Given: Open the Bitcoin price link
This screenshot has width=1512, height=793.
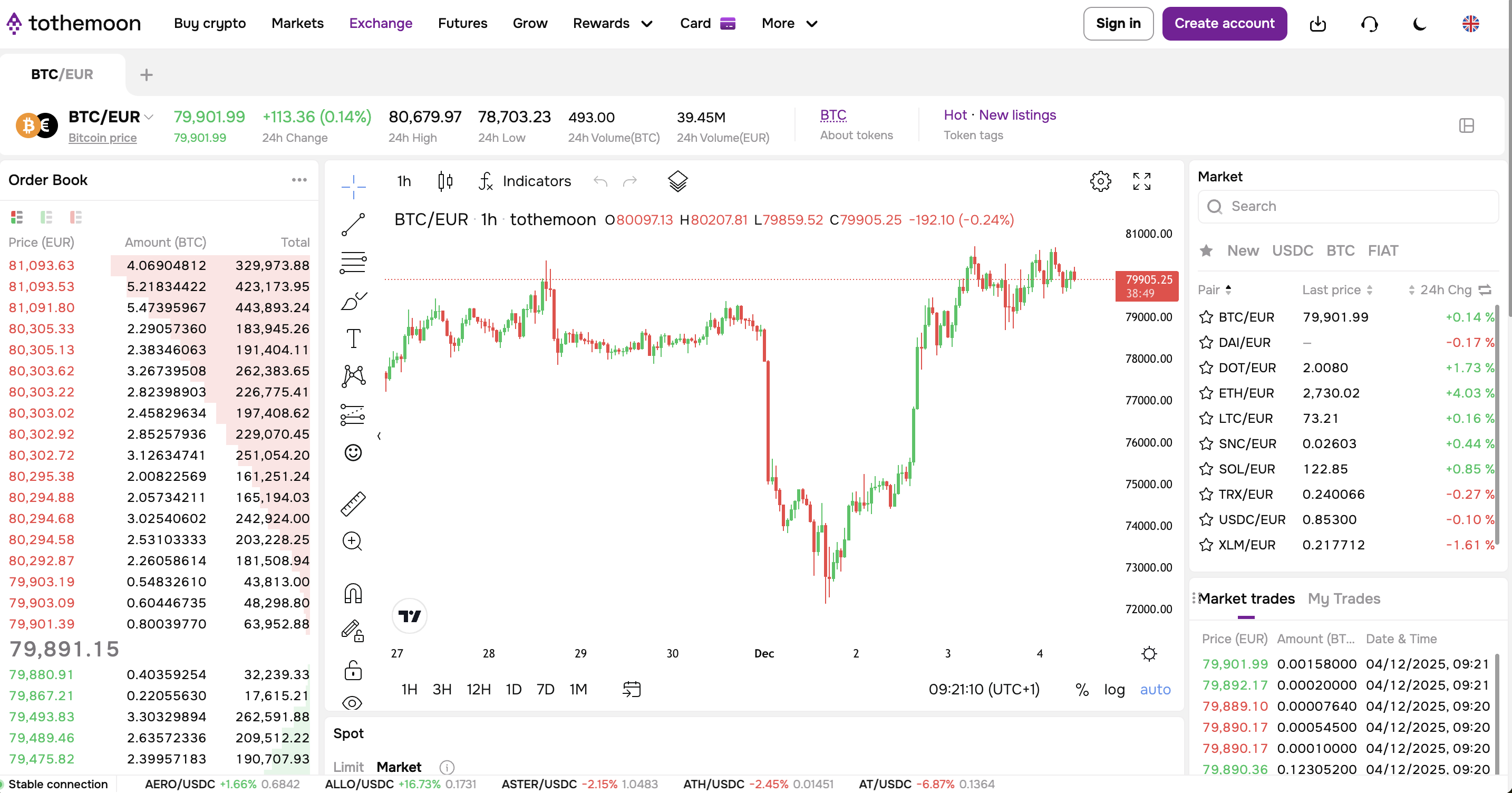Looking at the screenshot, I should click(103, 138).
